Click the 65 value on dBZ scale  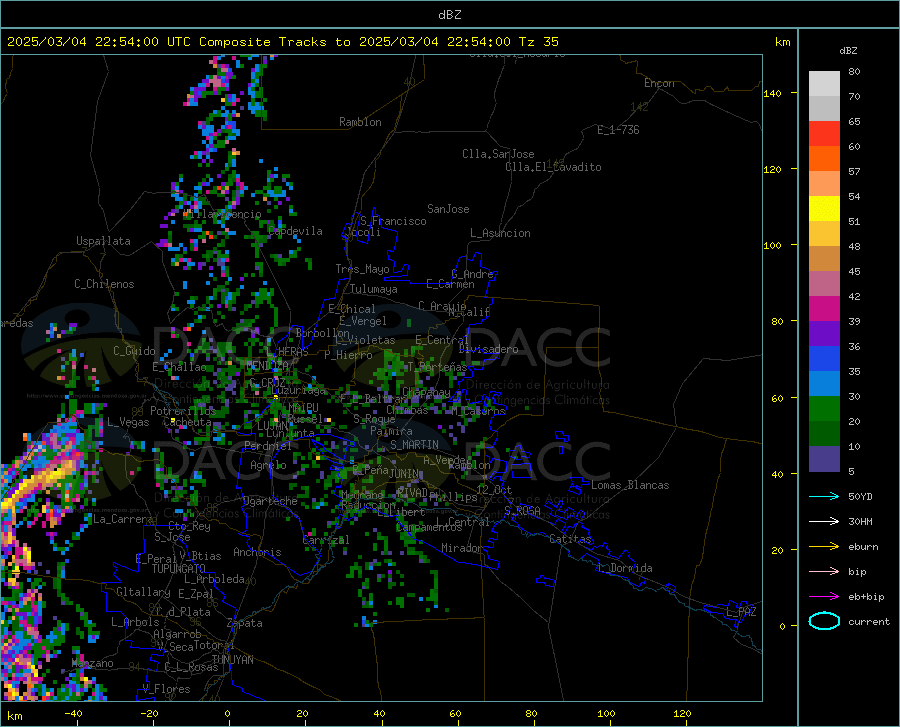pyautogui.click(x=854, y=122)
